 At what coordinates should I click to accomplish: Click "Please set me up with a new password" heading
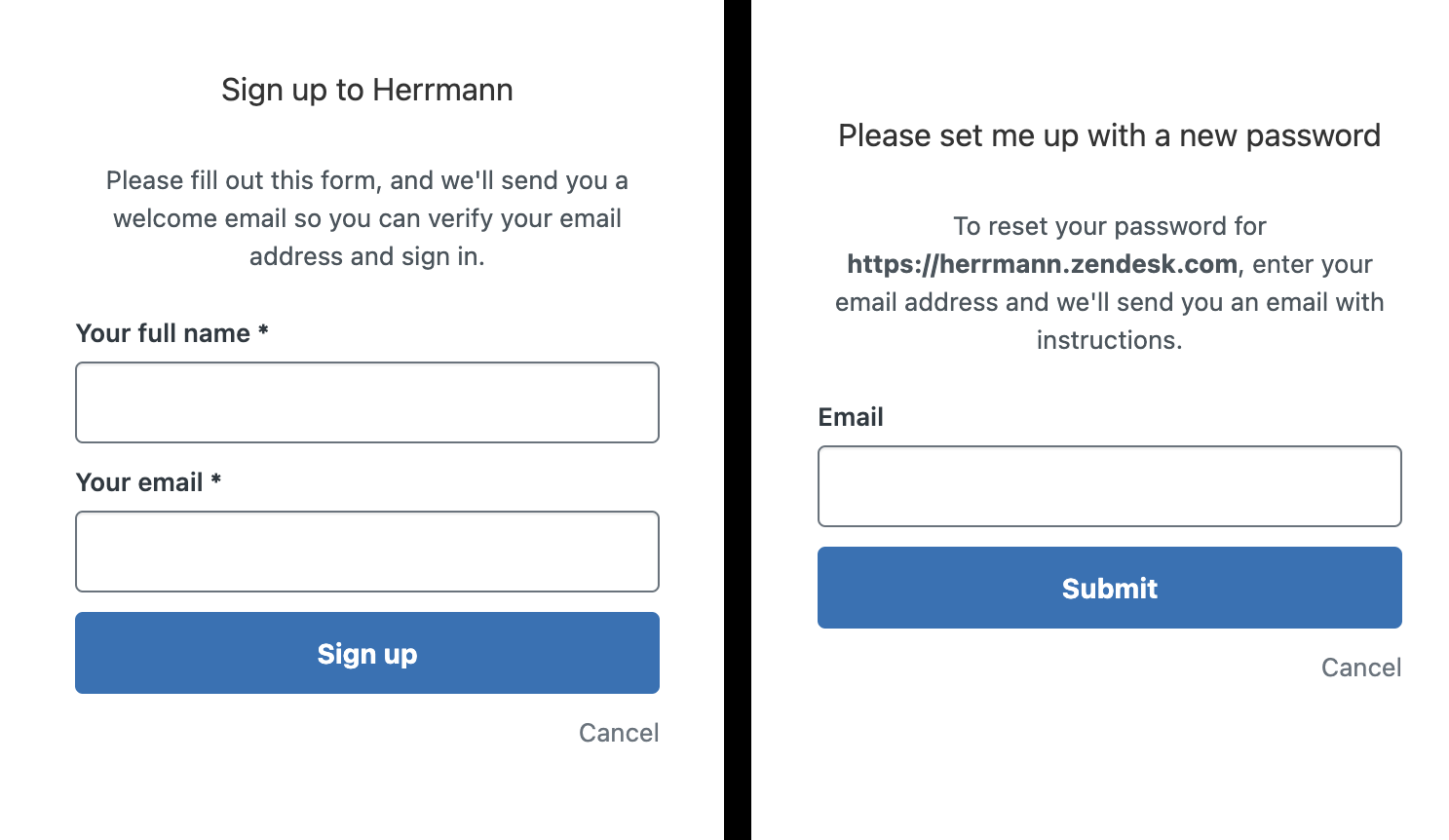(1109, 135)
